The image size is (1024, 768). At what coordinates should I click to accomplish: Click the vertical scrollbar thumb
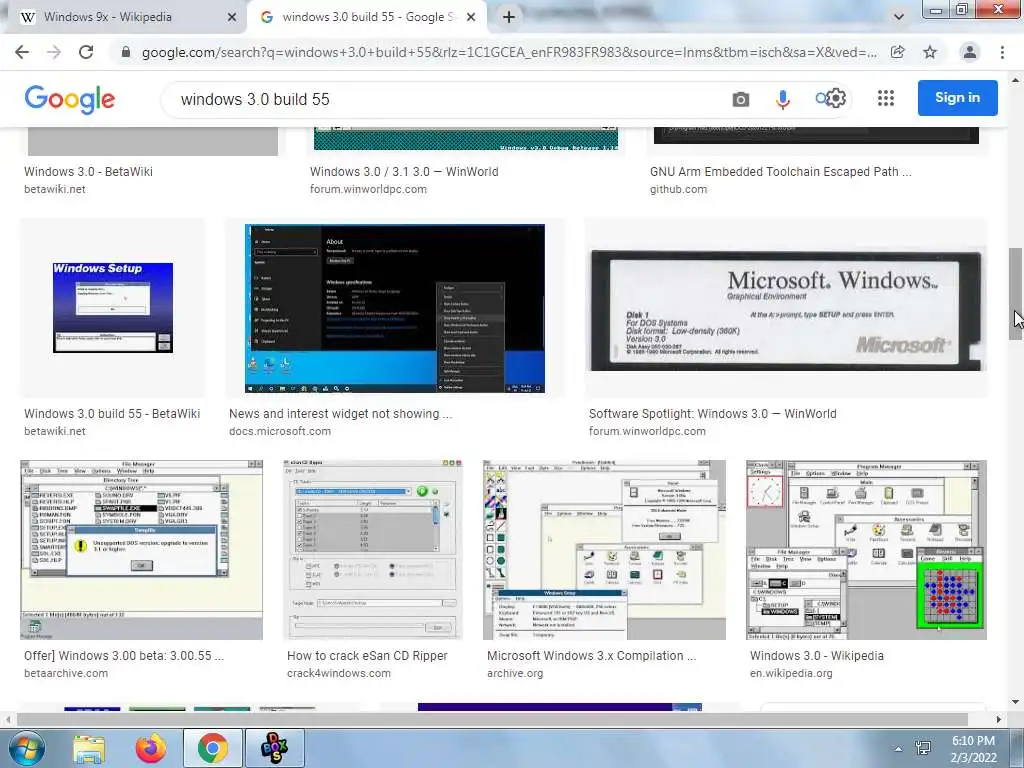(1016, 294)
